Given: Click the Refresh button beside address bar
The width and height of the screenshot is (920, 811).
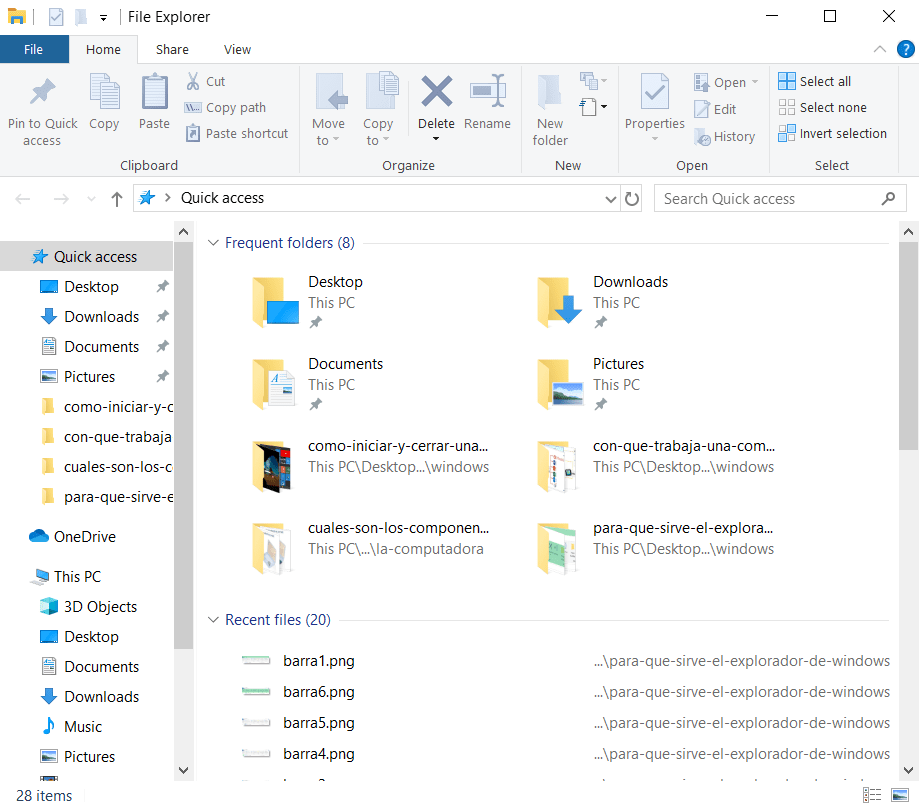Looking at the screenshot, I should coord(632,199).
